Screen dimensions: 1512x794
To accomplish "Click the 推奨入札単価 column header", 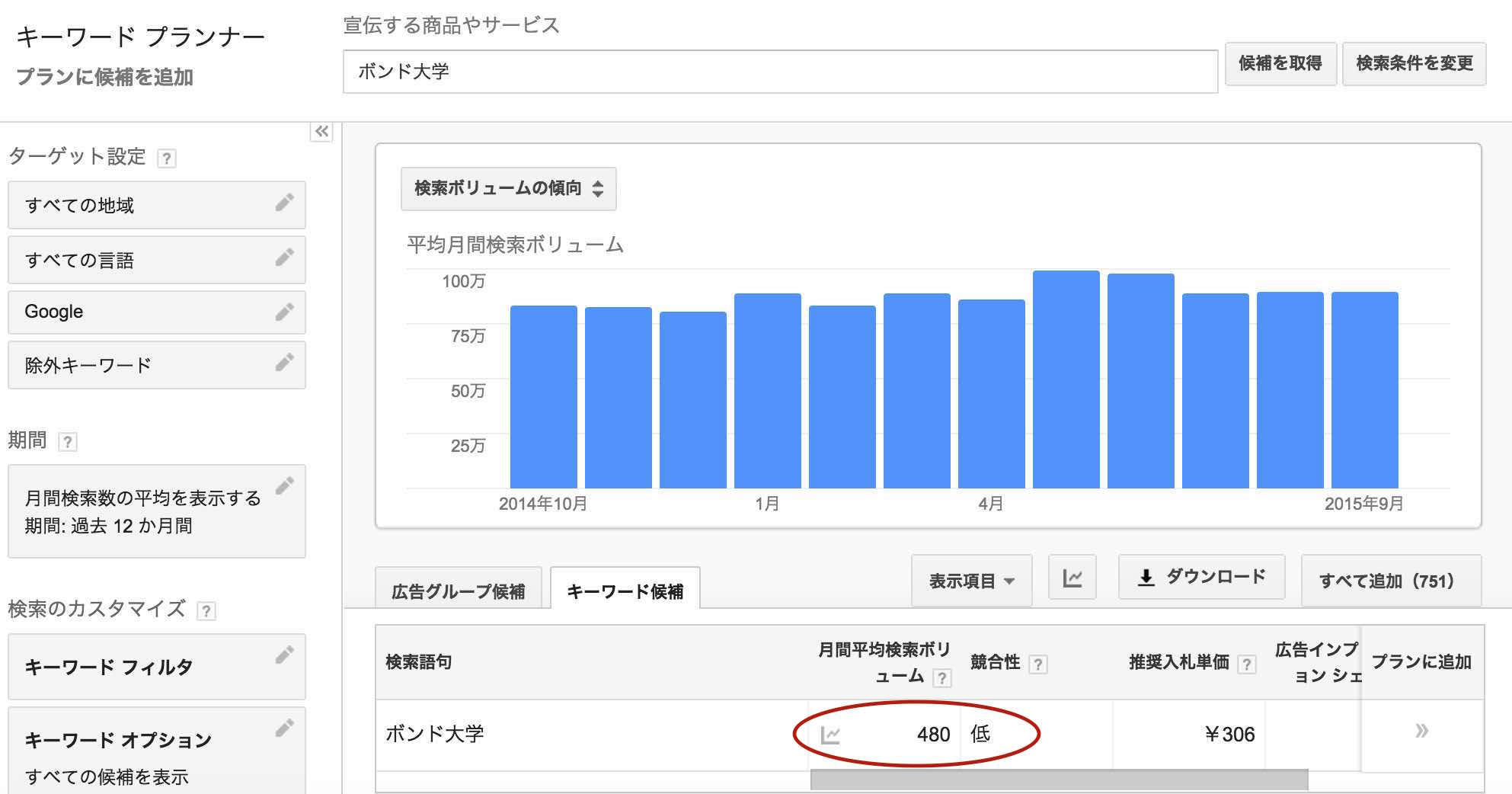I will click(1179, 662).
